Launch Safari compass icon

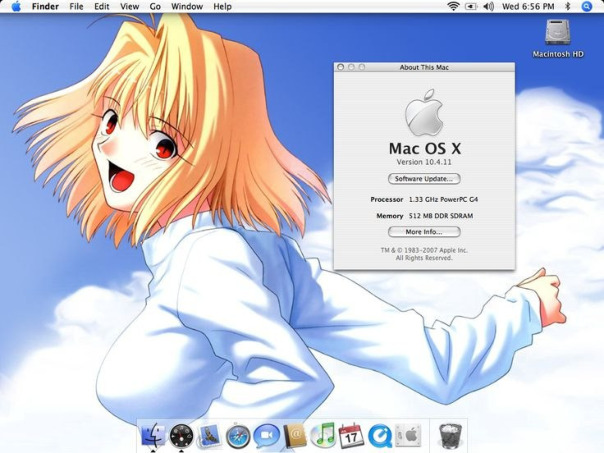point(238,435)
